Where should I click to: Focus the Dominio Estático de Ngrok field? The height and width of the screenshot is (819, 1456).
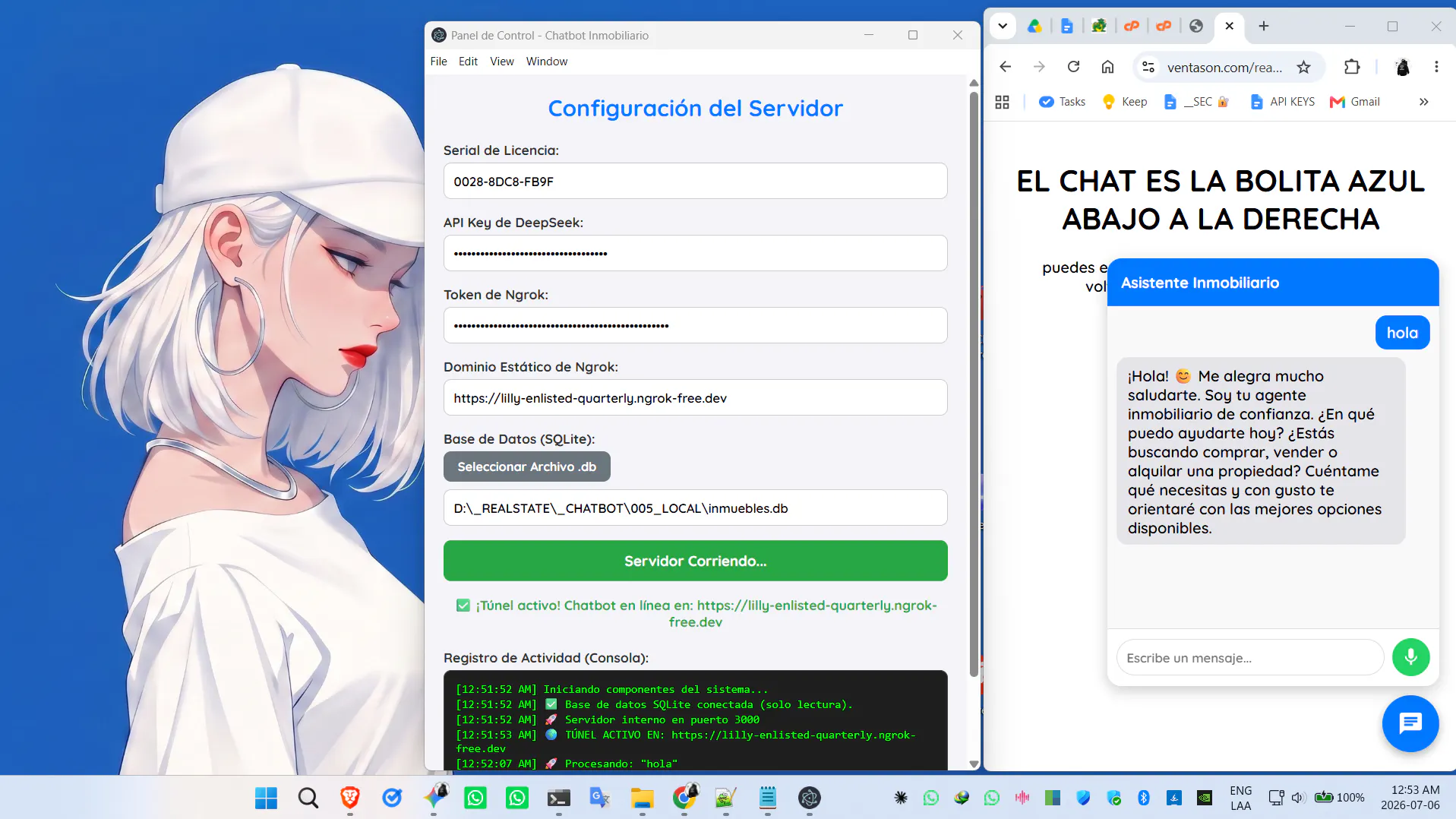(x=695, y=397)
